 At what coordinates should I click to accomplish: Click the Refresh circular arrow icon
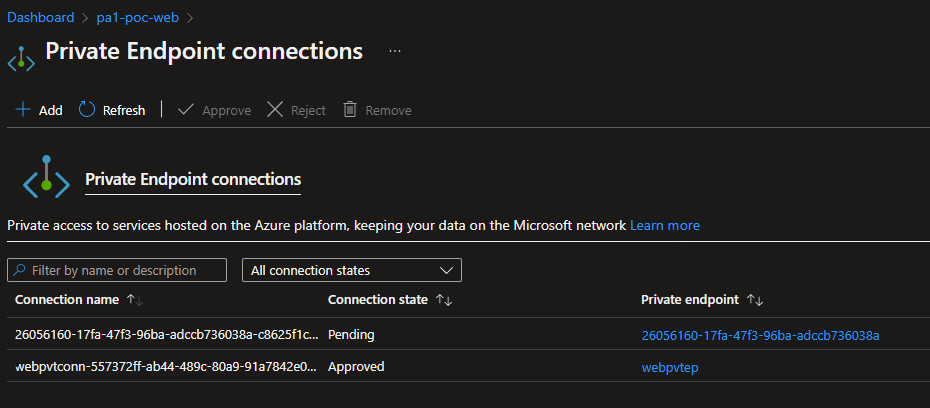coord(87,110)
